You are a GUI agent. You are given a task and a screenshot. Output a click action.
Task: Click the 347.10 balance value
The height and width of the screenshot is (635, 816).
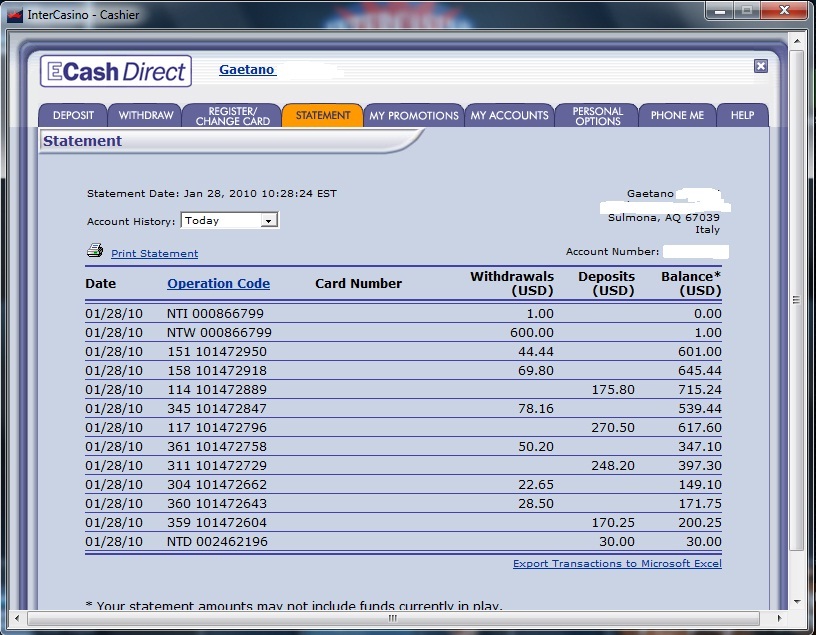[700, 447]
